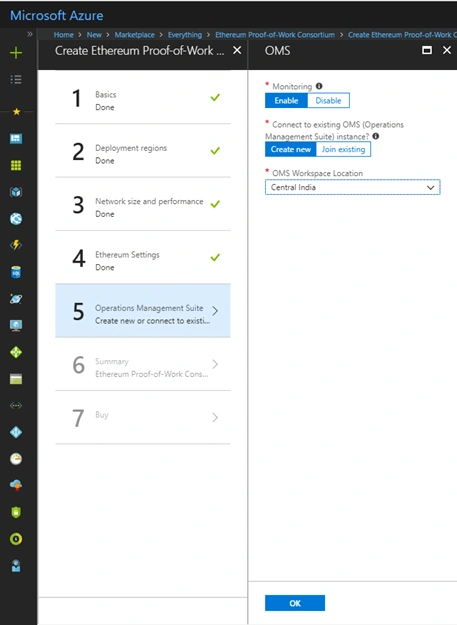This screenshot has width=457, height=625.
Task: Choose Join existing OMS instance option
Action: [343, 149]
